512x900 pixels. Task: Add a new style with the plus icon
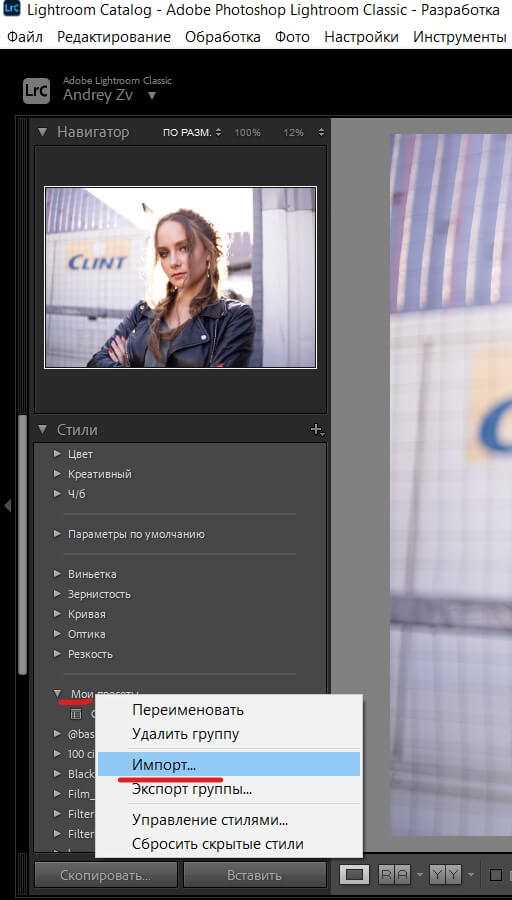point(316,430)
